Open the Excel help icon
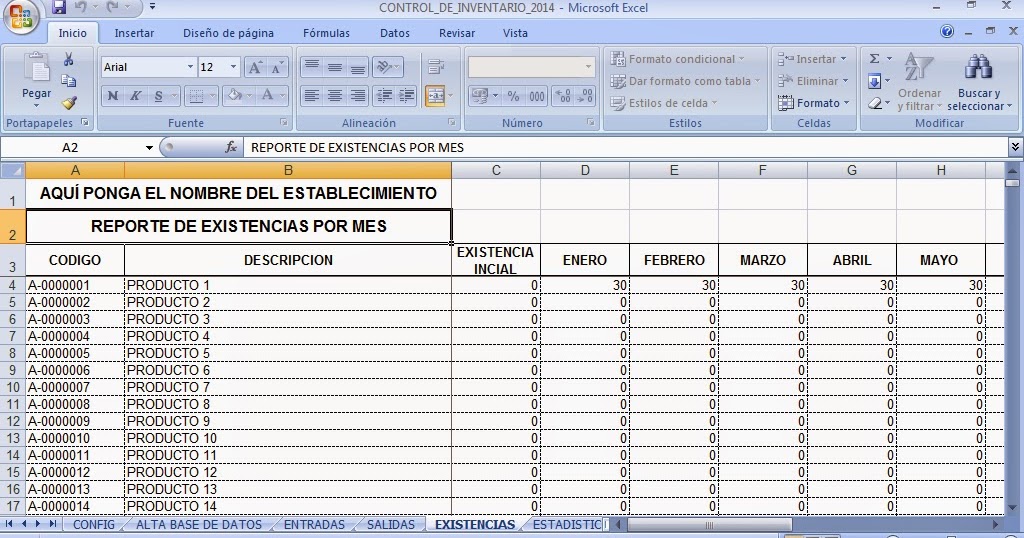This screenshot has height=538, width=1024. (x=946, y=31)
